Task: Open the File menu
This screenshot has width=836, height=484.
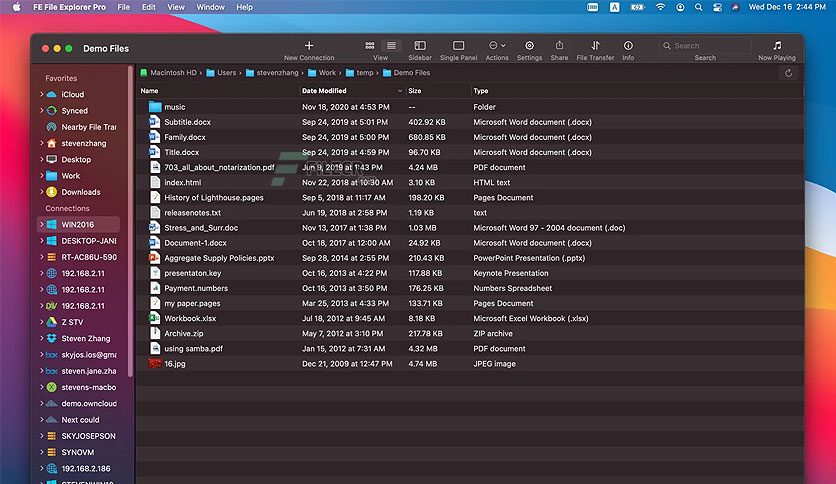Action: [x=124, y=7]
